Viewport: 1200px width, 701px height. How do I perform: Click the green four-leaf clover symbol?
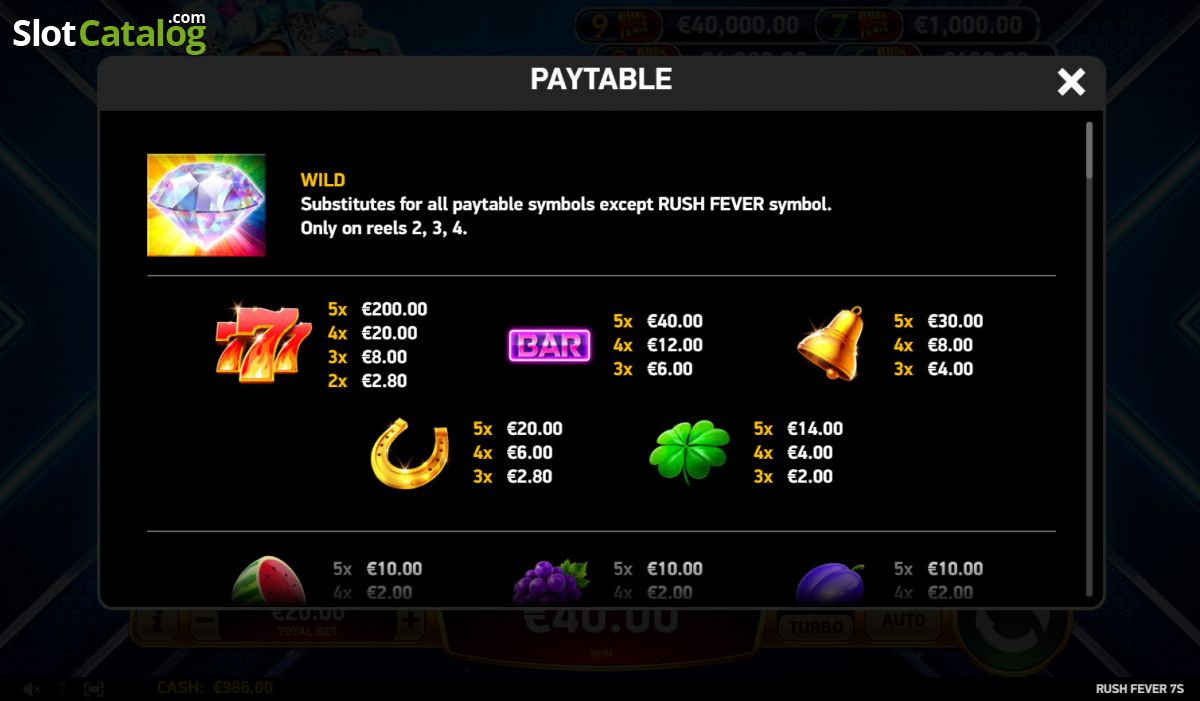click(689, 452)
